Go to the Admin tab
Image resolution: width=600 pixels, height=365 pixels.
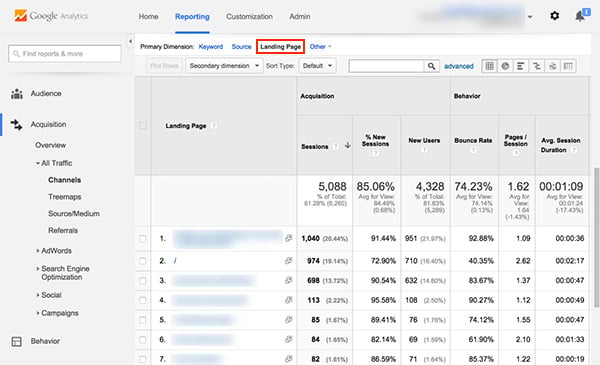(x=300, y=16)
